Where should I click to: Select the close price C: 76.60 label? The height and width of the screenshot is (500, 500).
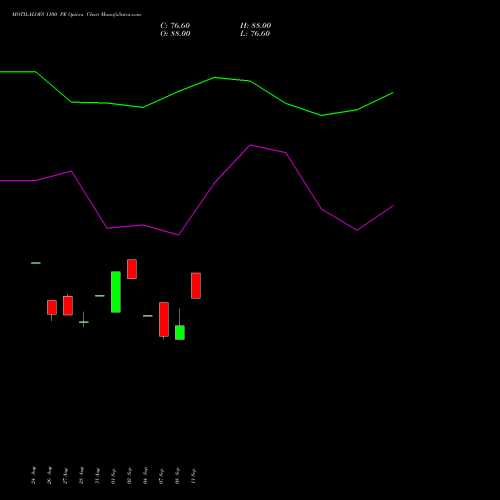pyautogui.click(x=175, y=26)
